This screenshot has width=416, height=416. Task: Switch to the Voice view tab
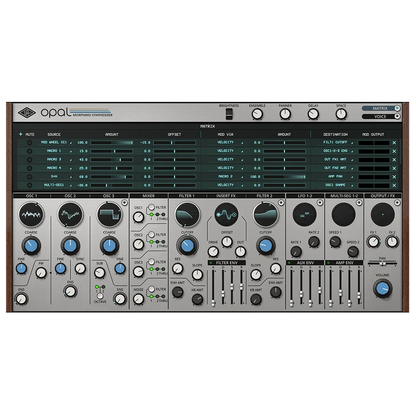click(381, 117)
